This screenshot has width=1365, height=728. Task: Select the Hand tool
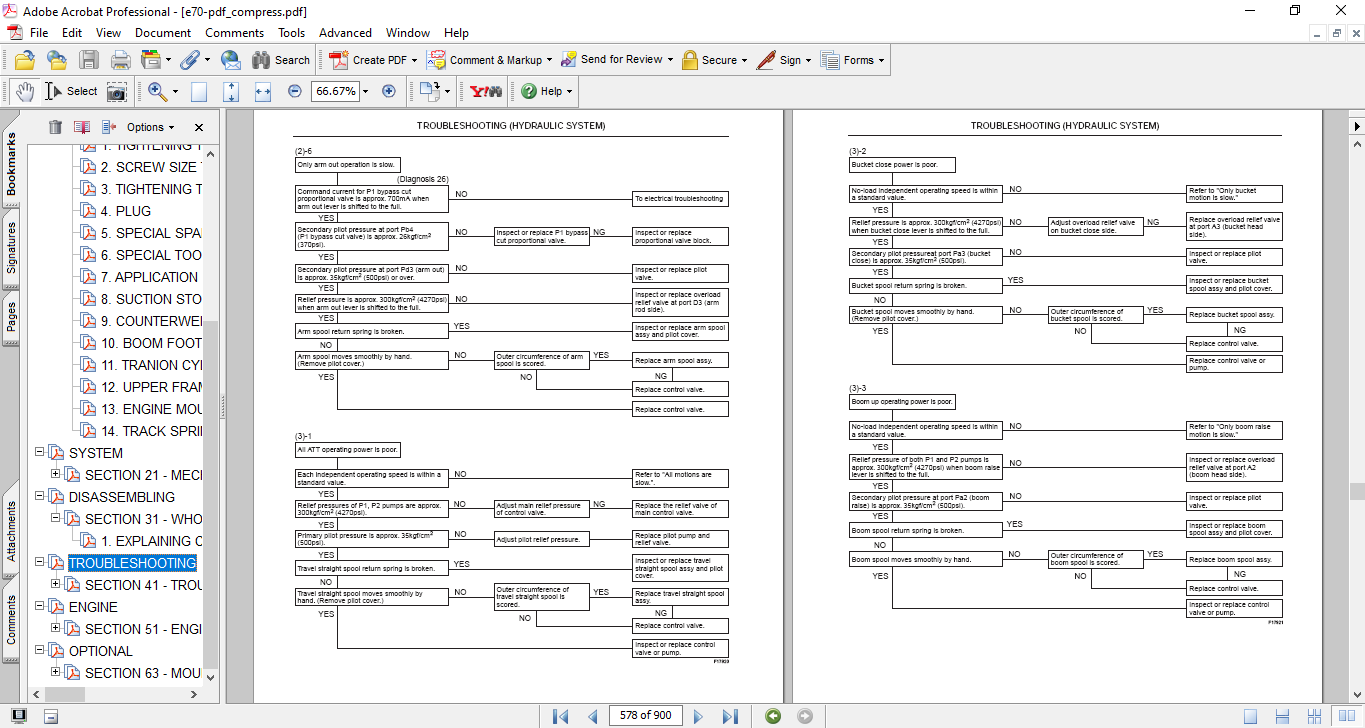coord(24,91)
